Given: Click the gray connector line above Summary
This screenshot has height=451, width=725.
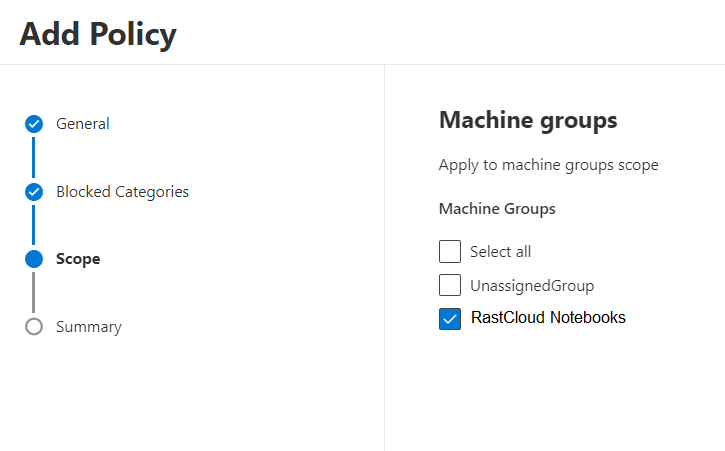Looking at the screenshot, I should (34, 293).
